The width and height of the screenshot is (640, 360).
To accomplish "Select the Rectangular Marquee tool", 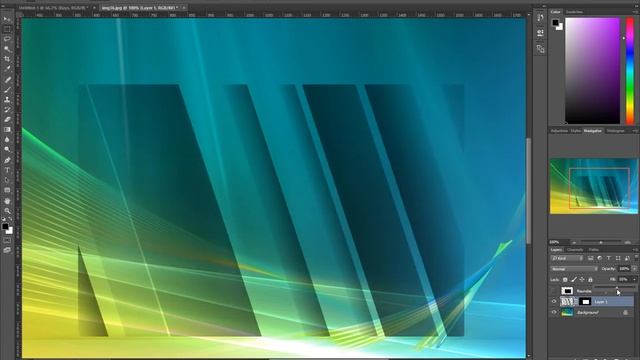I will click(7, 29).
